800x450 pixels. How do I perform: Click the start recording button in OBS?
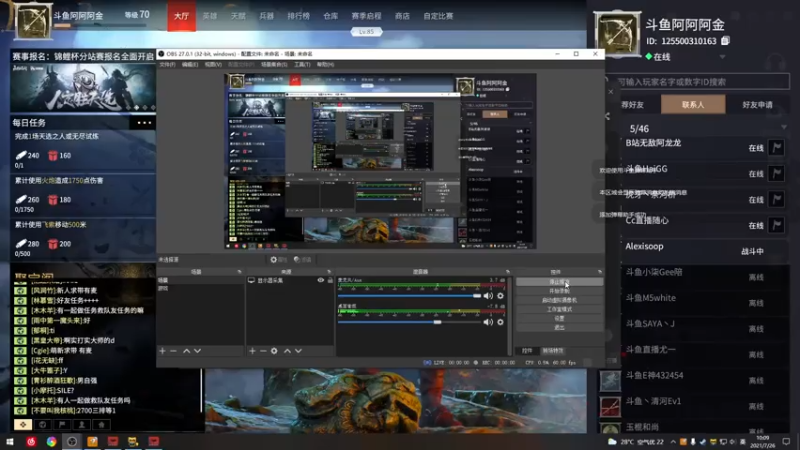click(x=559, y=291)
